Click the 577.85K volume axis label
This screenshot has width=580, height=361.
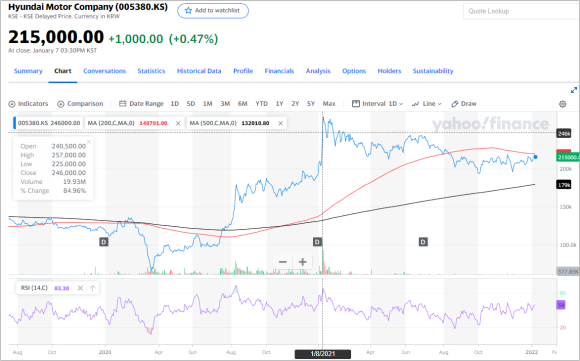click(568, 271)
